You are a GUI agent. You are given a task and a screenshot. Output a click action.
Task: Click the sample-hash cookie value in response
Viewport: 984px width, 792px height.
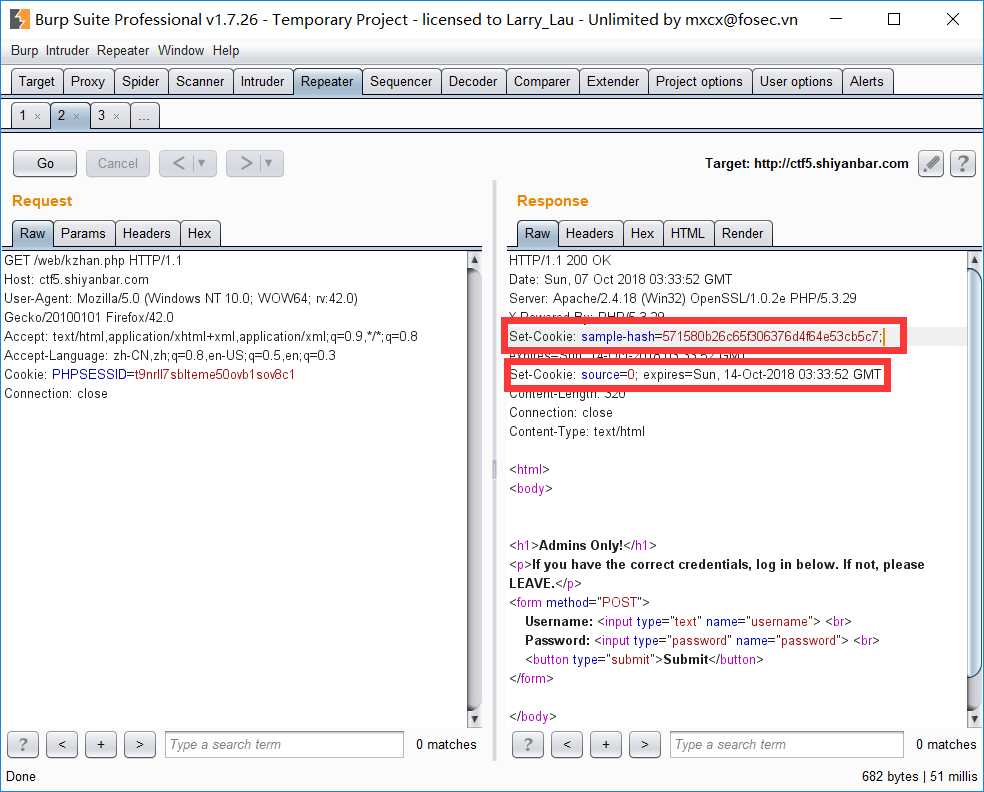pyautogui.click(x=771, y=336)
